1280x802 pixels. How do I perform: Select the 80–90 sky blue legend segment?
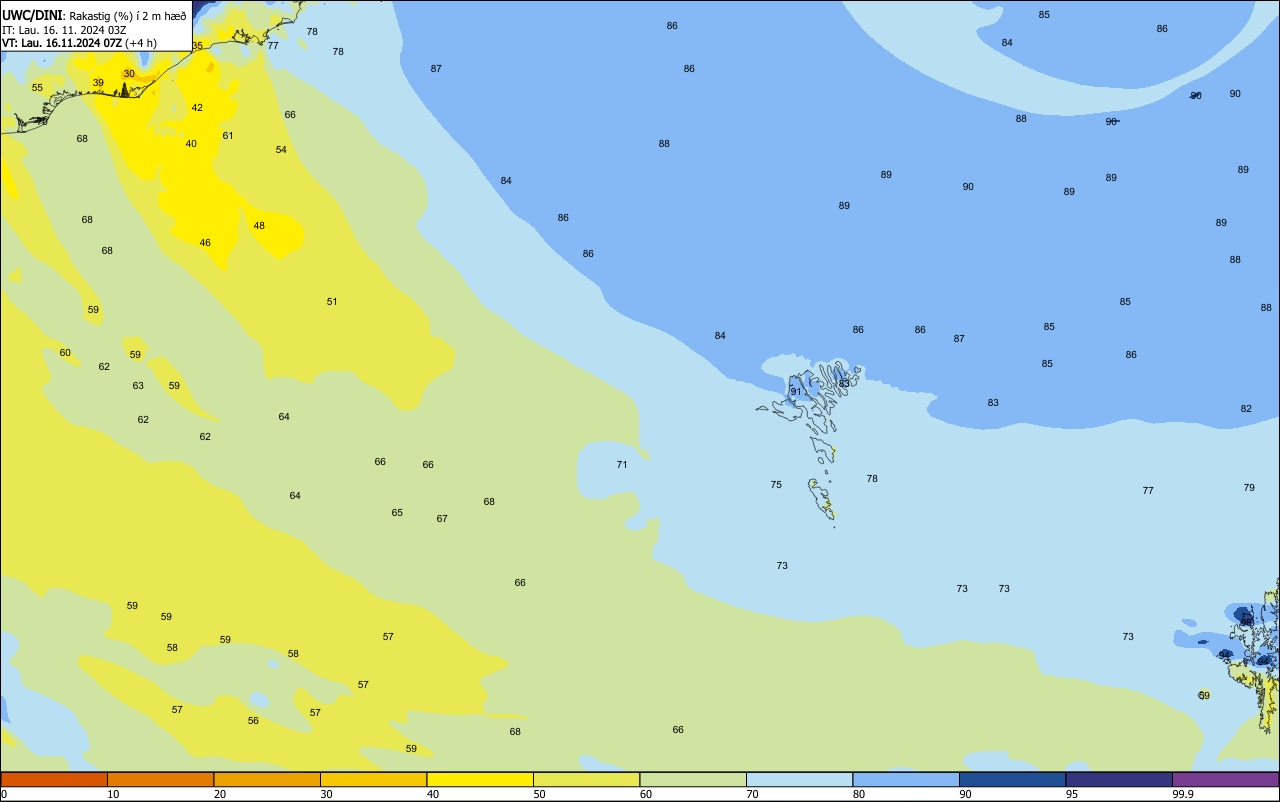(x=906, y=779)
